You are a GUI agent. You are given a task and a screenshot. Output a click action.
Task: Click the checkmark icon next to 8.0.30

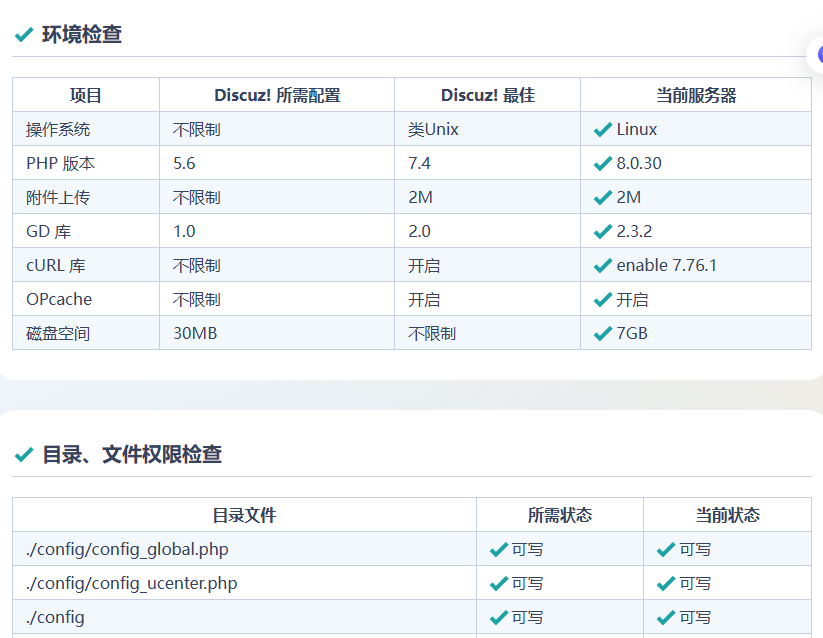603,163
